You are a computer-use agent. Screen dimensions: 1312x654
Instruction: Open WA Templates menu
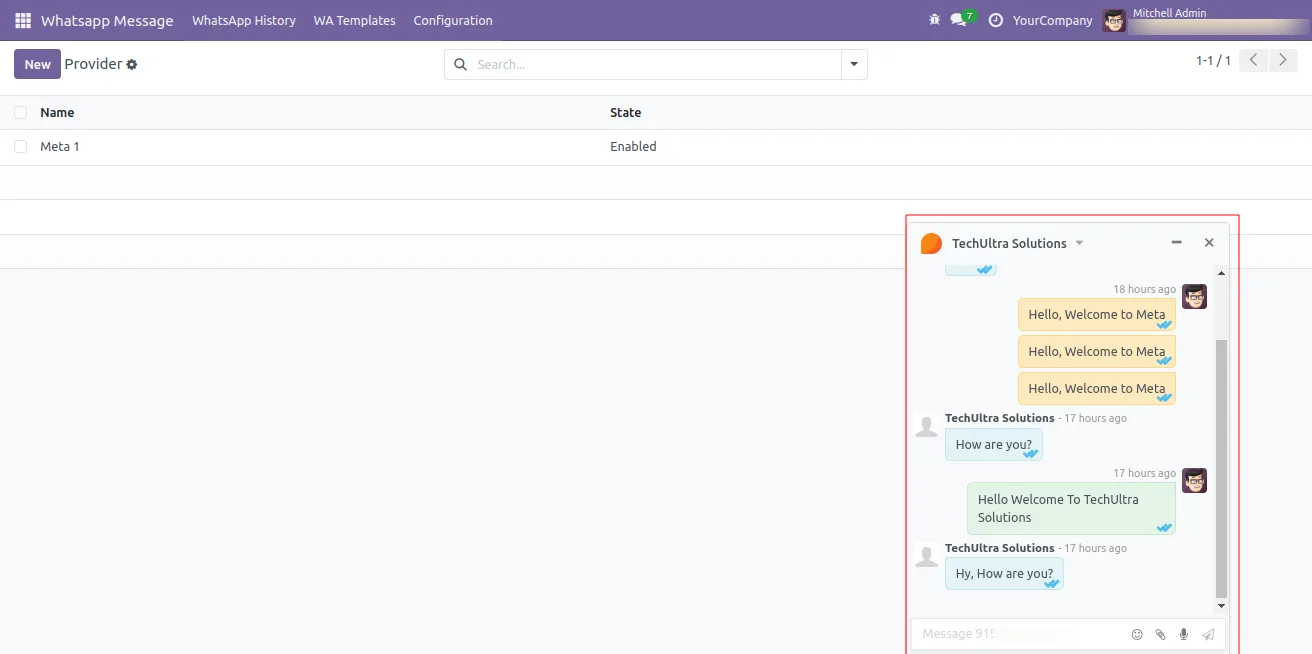(x=354, y=20)
